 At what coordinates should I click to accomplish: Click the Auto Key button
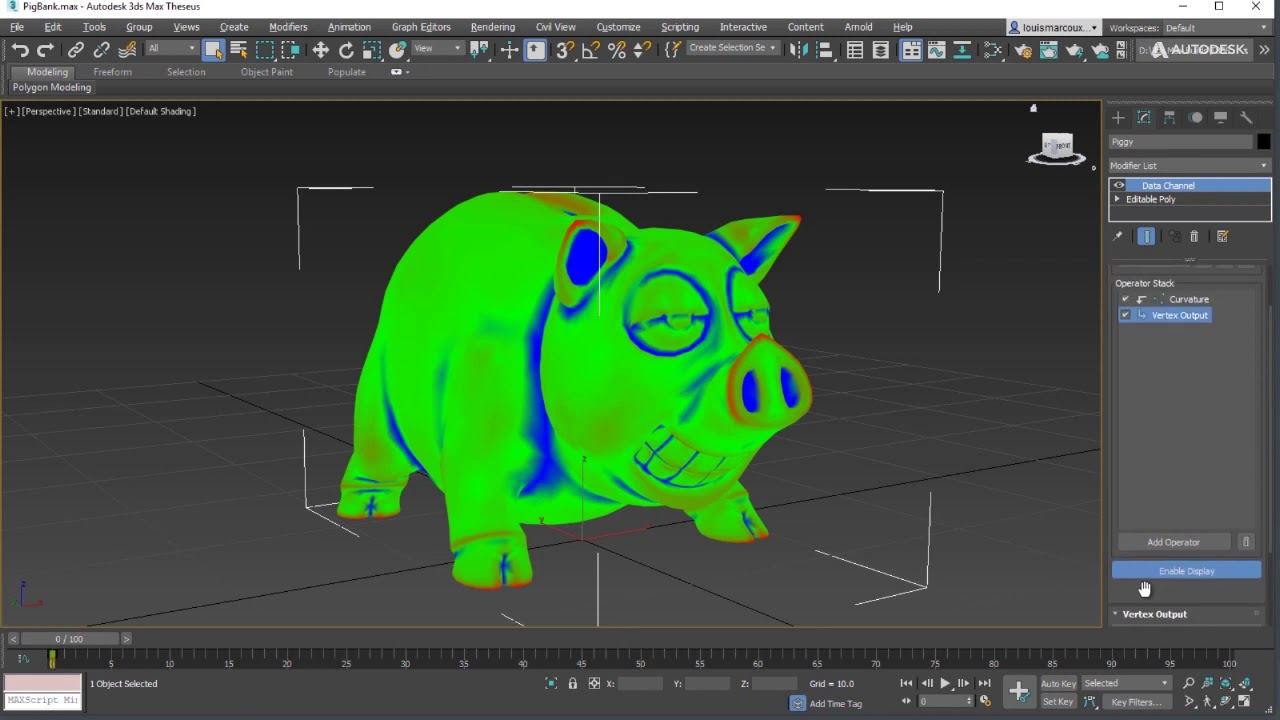pyautogui.click(x=1059, y=684)
